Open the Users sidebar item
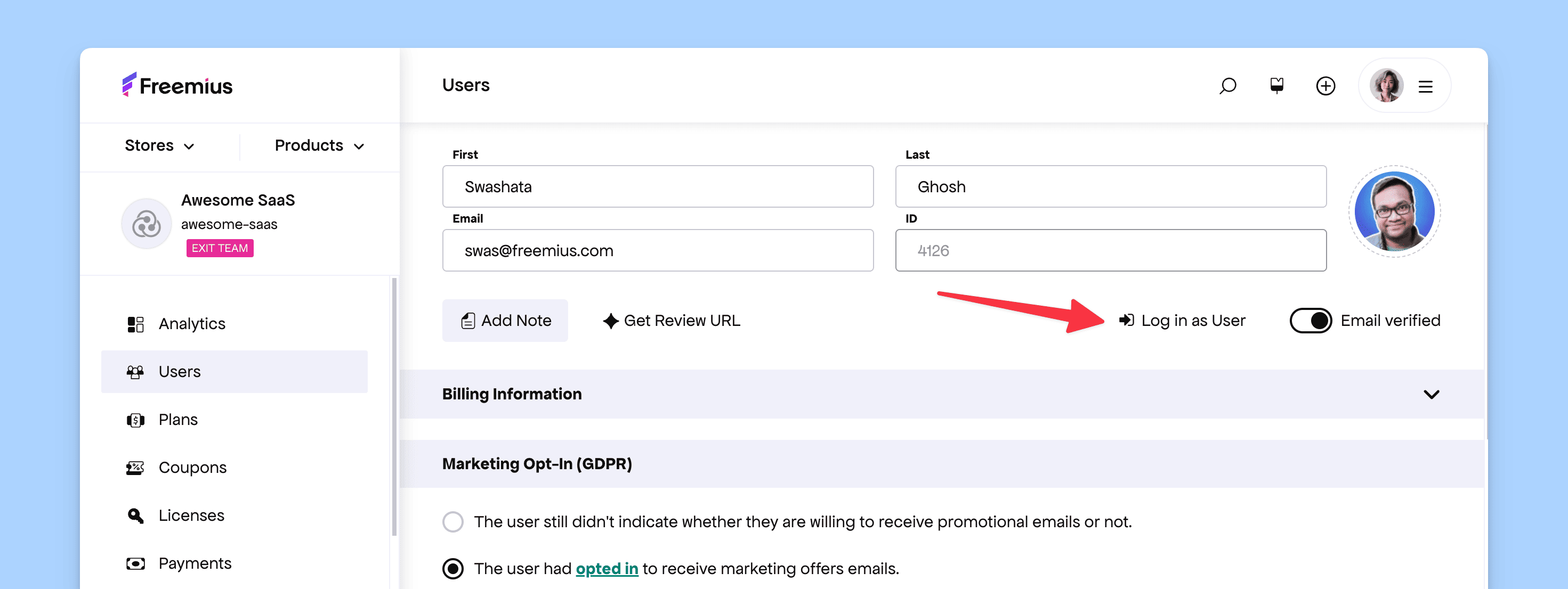 coord(235,372)
